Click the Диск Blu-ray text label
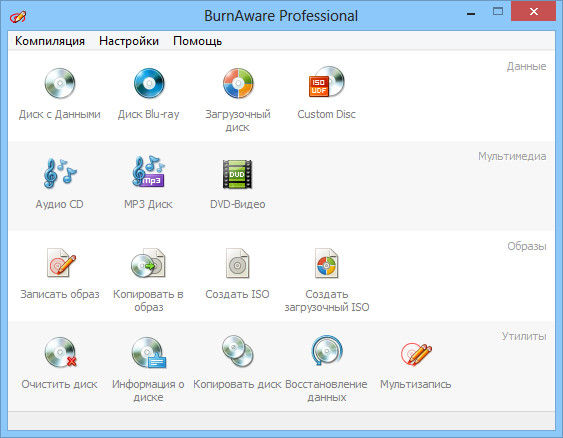The height and width of the screenshot is (438, 563). [x=149, y=114]
